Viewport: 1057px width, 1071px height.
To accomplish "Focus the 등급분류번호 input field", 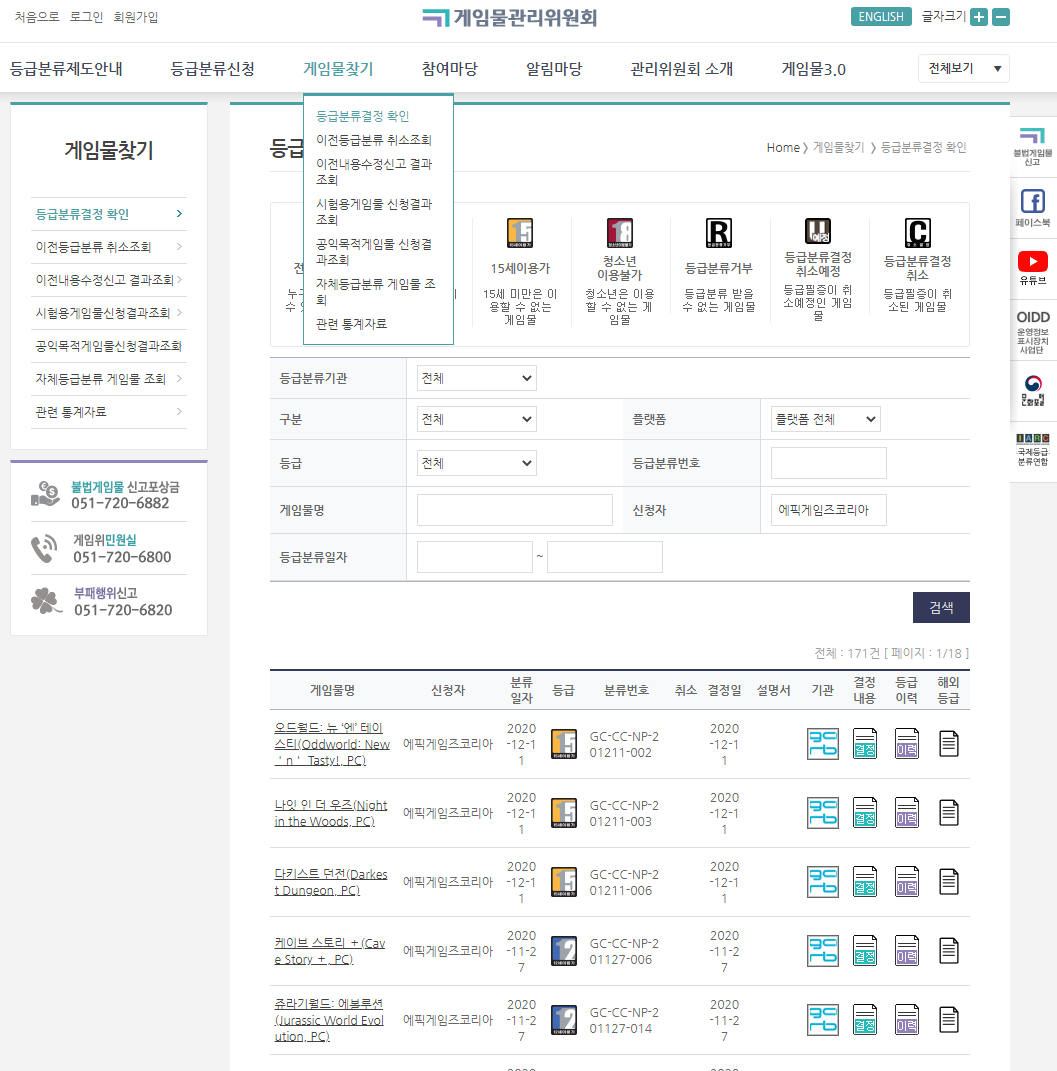I will (828, 463).
